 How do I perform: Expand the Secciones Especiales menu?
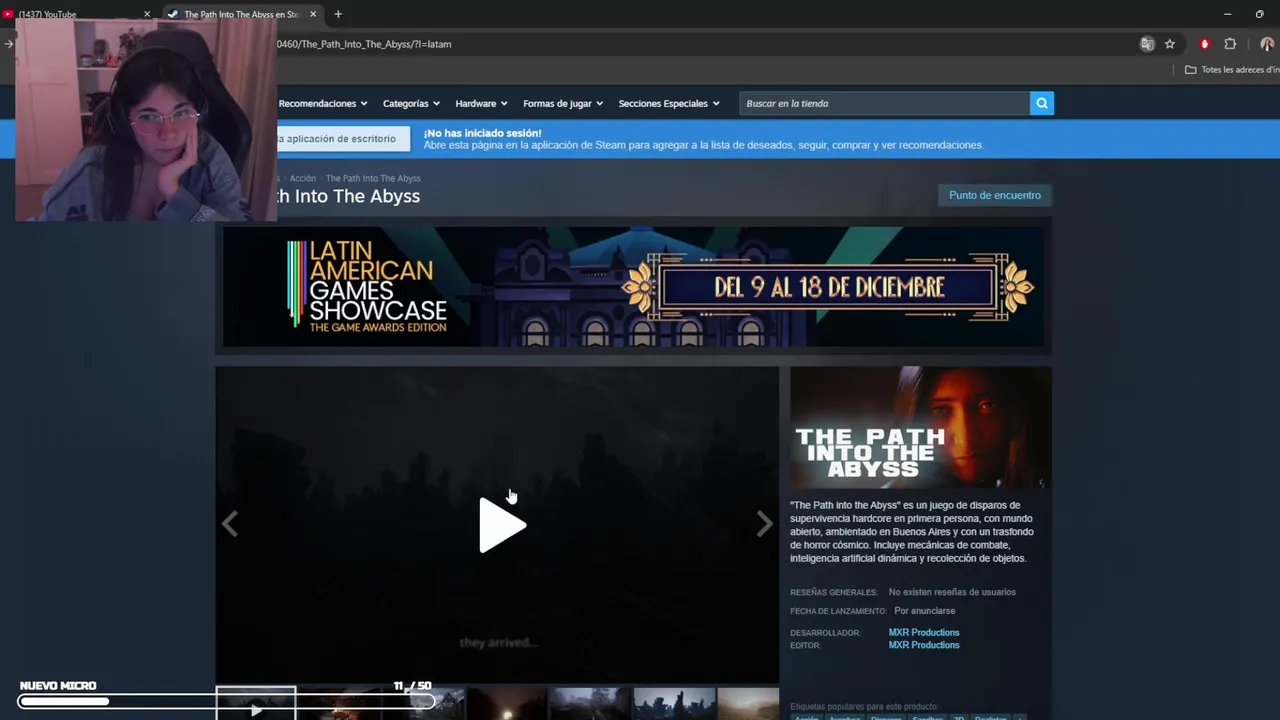tap(669, 104)
